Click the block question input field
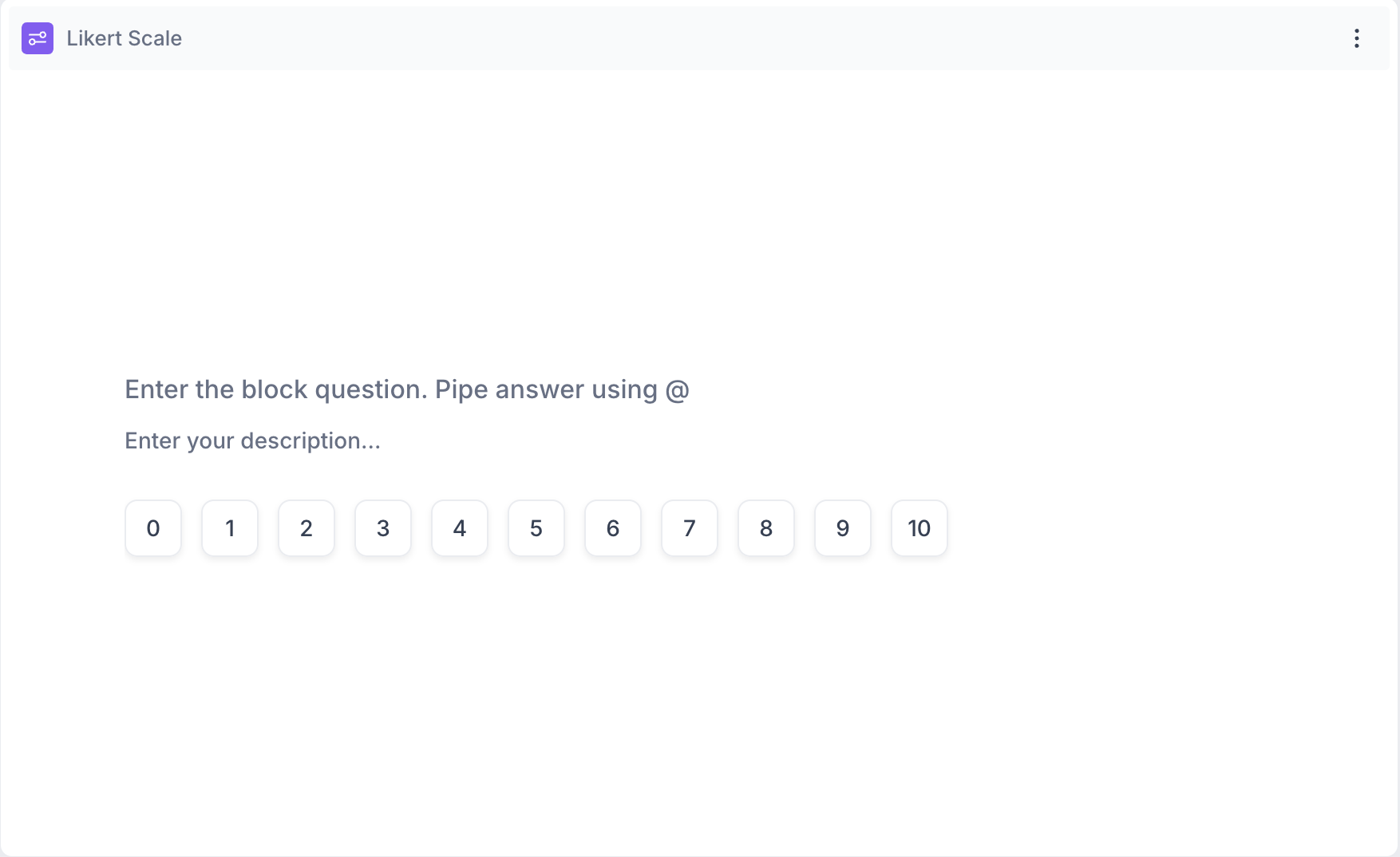 [406, 389]
